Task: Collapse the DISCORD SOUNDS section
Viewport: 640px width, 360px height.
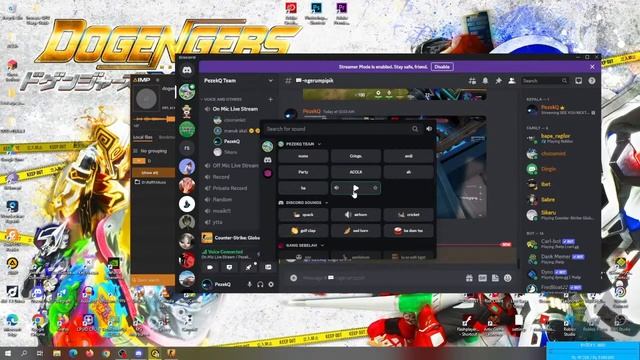Action: pos(304,202)
